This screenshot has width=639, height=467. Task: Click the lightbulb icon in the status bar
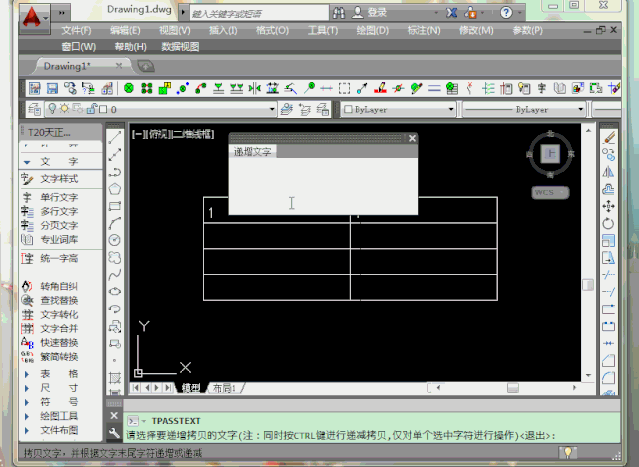click(568, 452)
